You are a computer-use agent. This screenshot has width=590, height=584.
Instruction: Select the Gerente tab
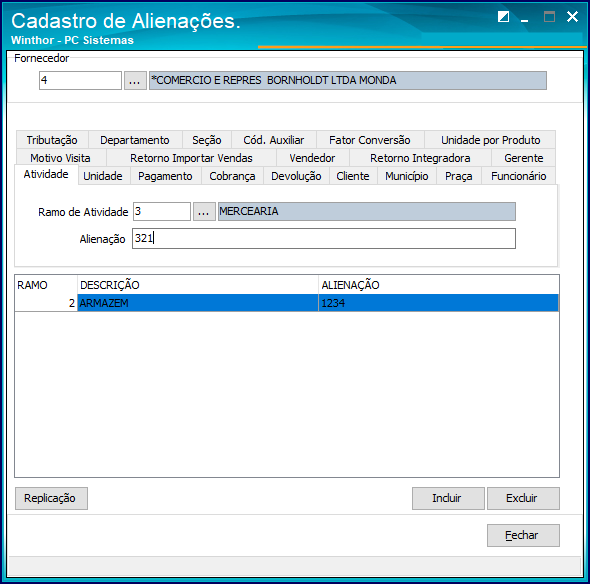[523, 158]
